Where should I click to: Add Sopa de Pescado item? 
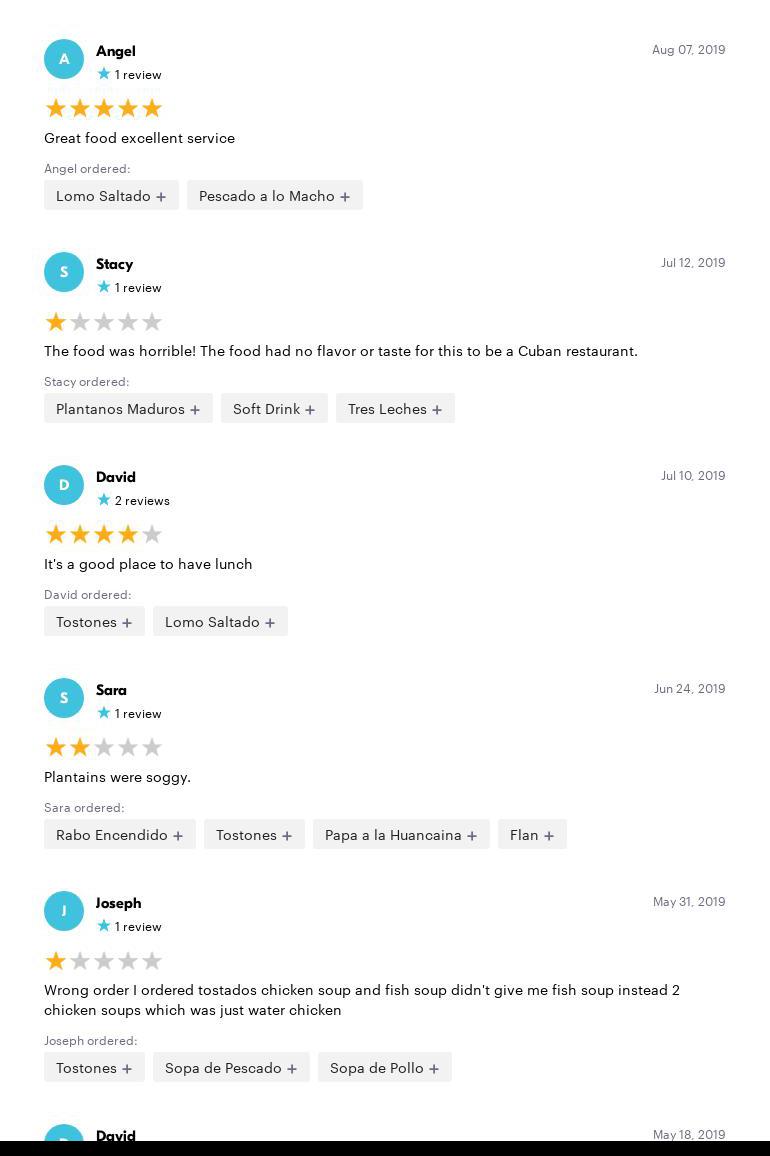231,1068
